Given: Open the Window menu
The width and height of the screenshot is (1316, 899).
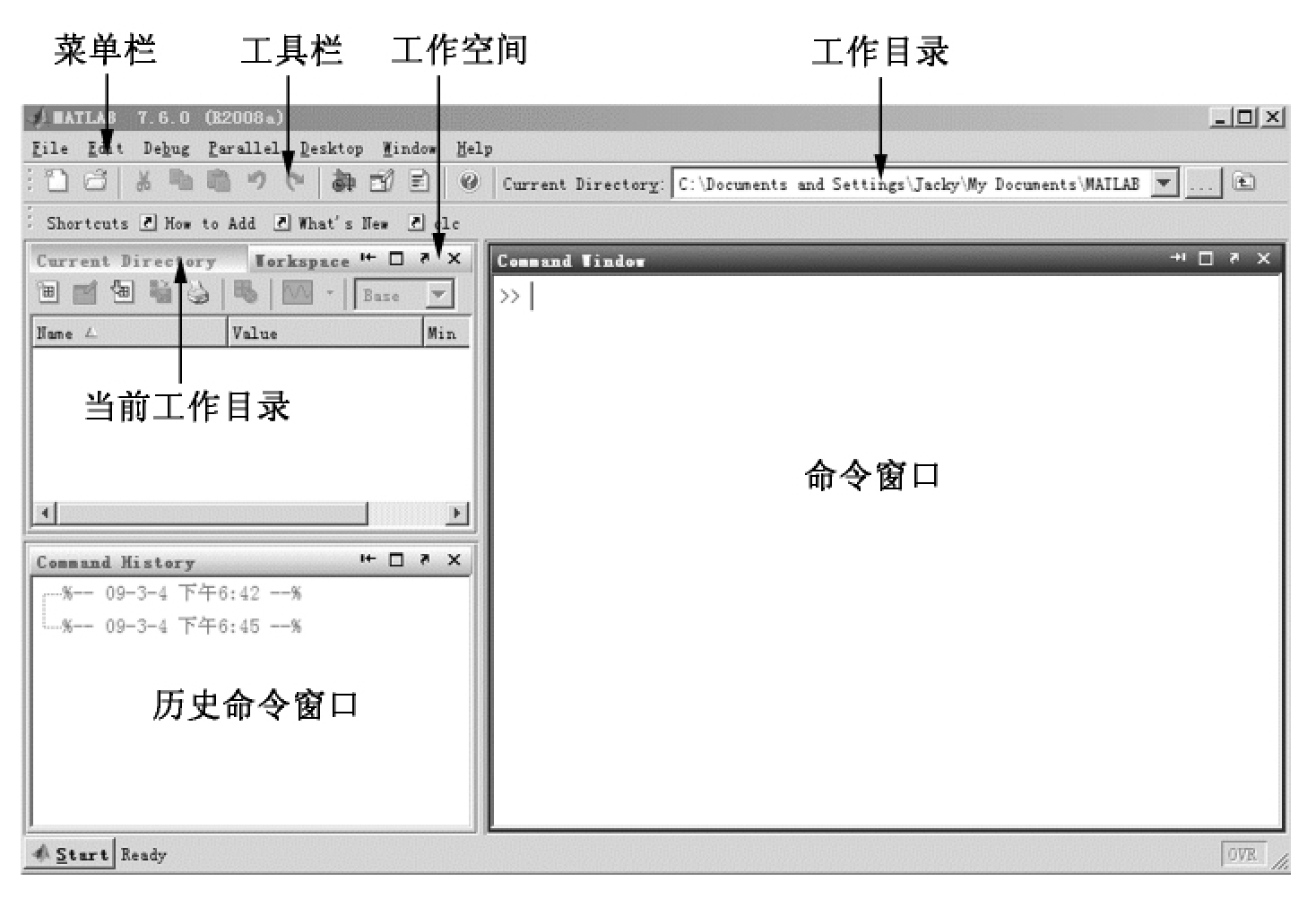Looking at the screenshot, I should (x=409, y=149).
